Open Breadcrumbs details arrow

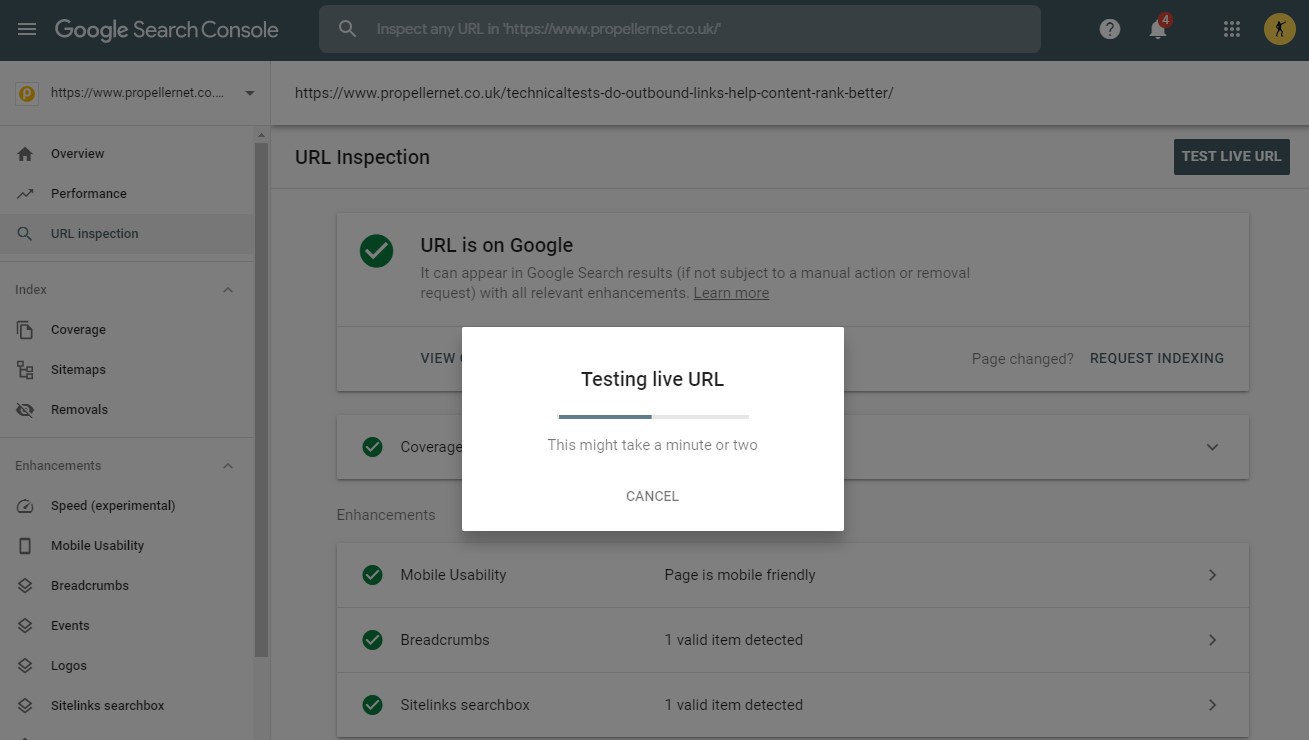pos(1212,640)
